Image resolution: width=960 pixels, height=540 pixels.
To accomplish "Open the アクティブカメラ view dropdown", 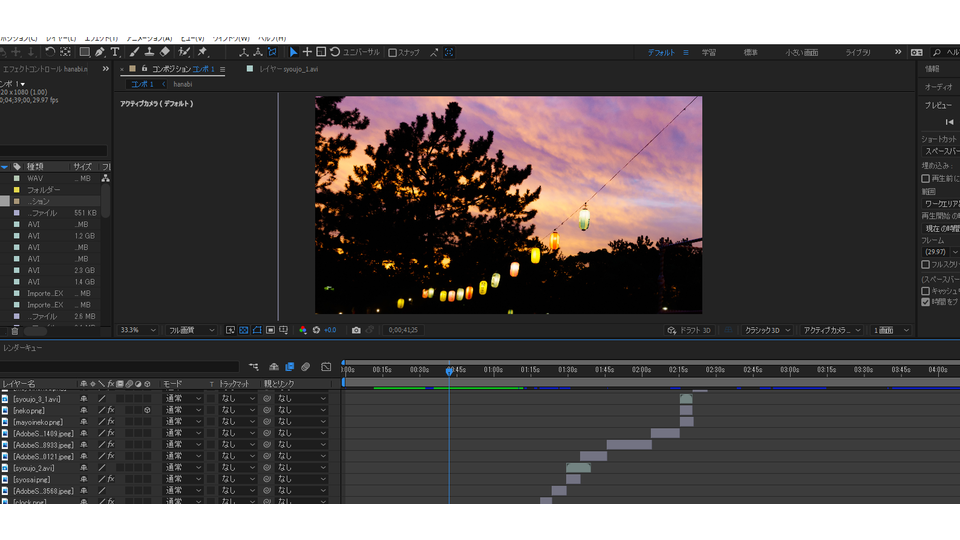I will (831, 330).
